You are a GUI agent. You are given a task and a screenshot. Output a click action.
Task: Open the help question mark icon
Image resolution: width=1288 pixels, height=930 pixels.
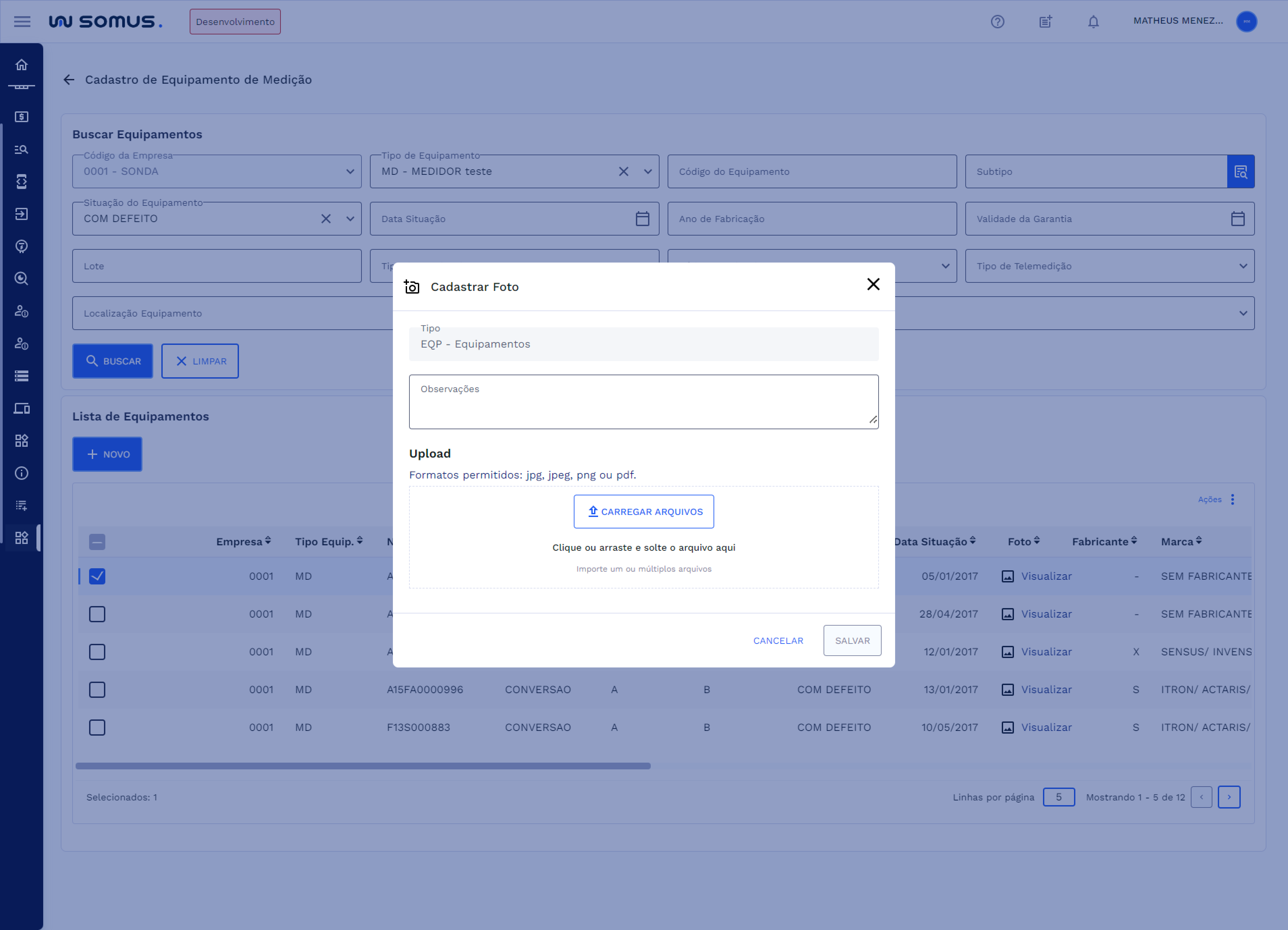click(x=997, y=22)
